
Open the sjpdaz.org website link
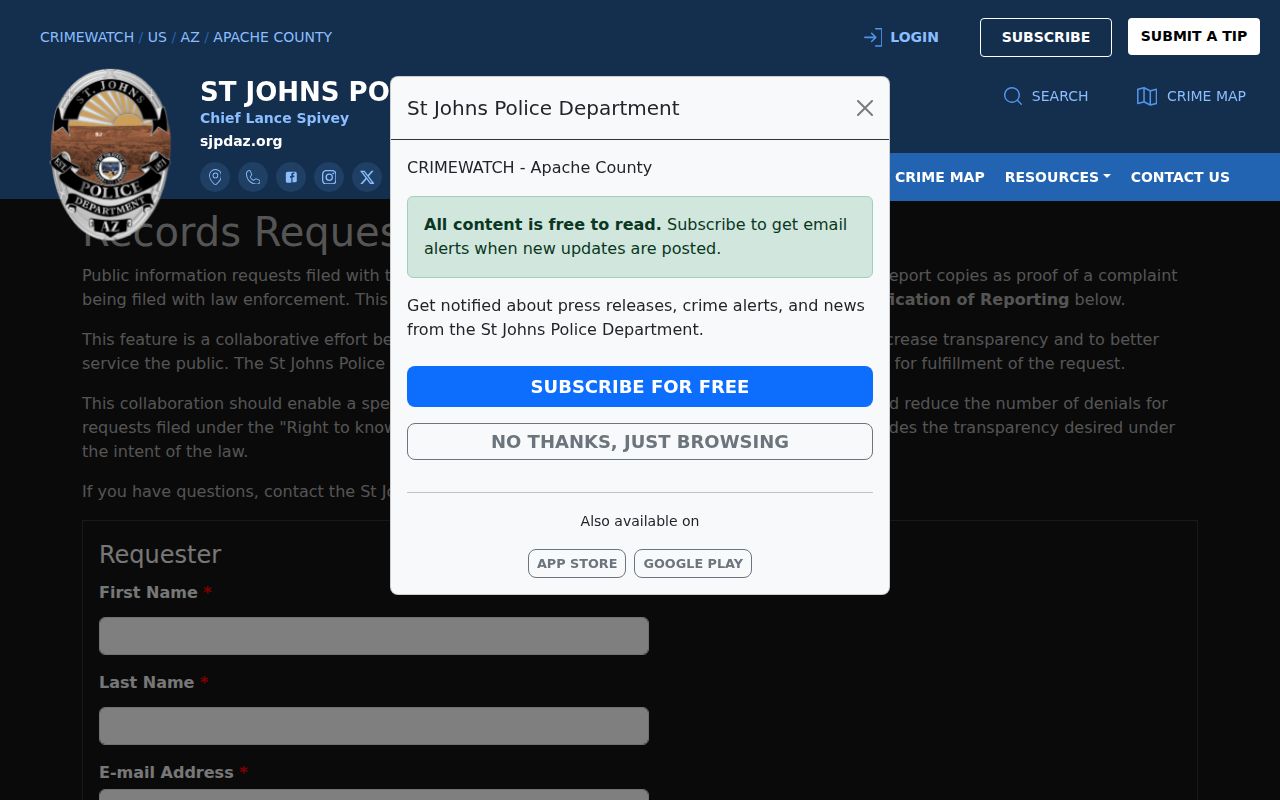coord(241,141)
